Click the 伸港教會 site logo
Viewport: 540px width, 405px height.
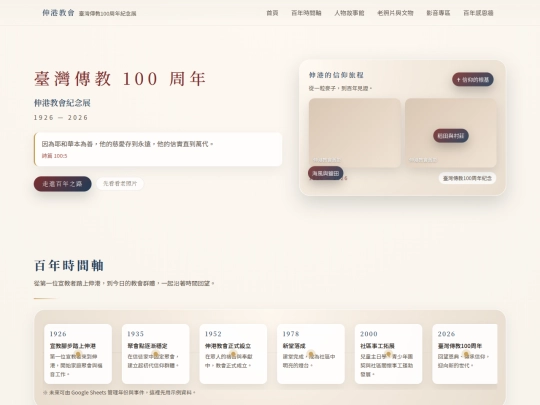[58, 13]
